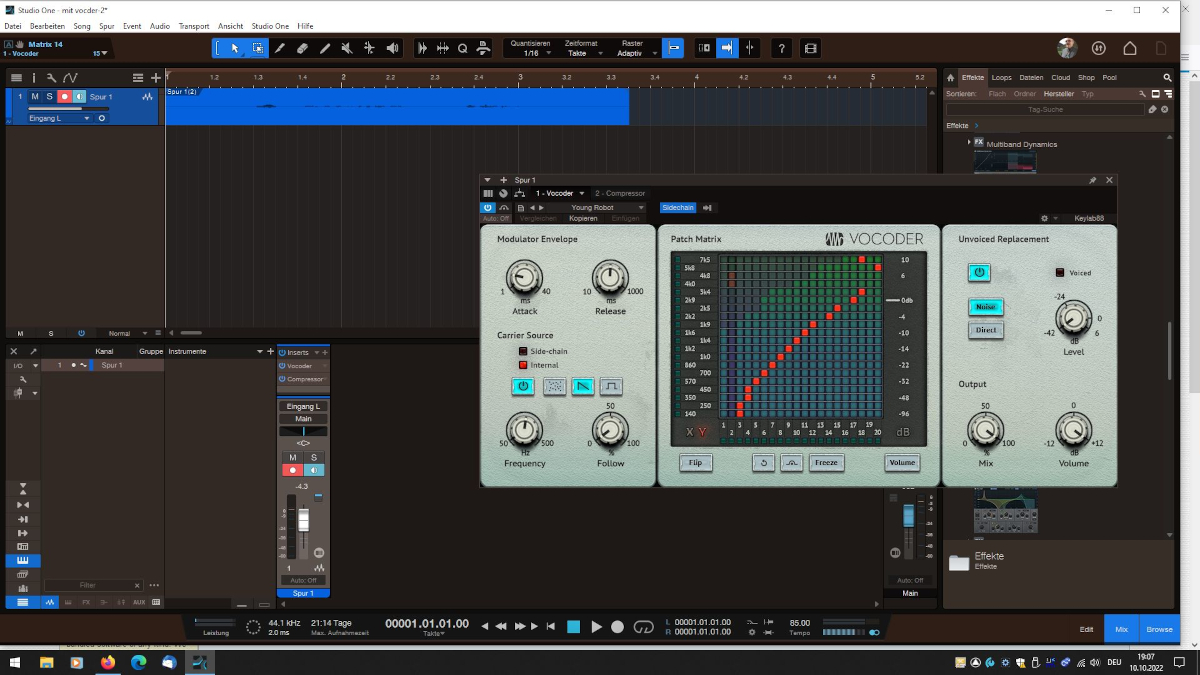
Task: Select the arrow tool in toolbar
Action: click(235, 48)
